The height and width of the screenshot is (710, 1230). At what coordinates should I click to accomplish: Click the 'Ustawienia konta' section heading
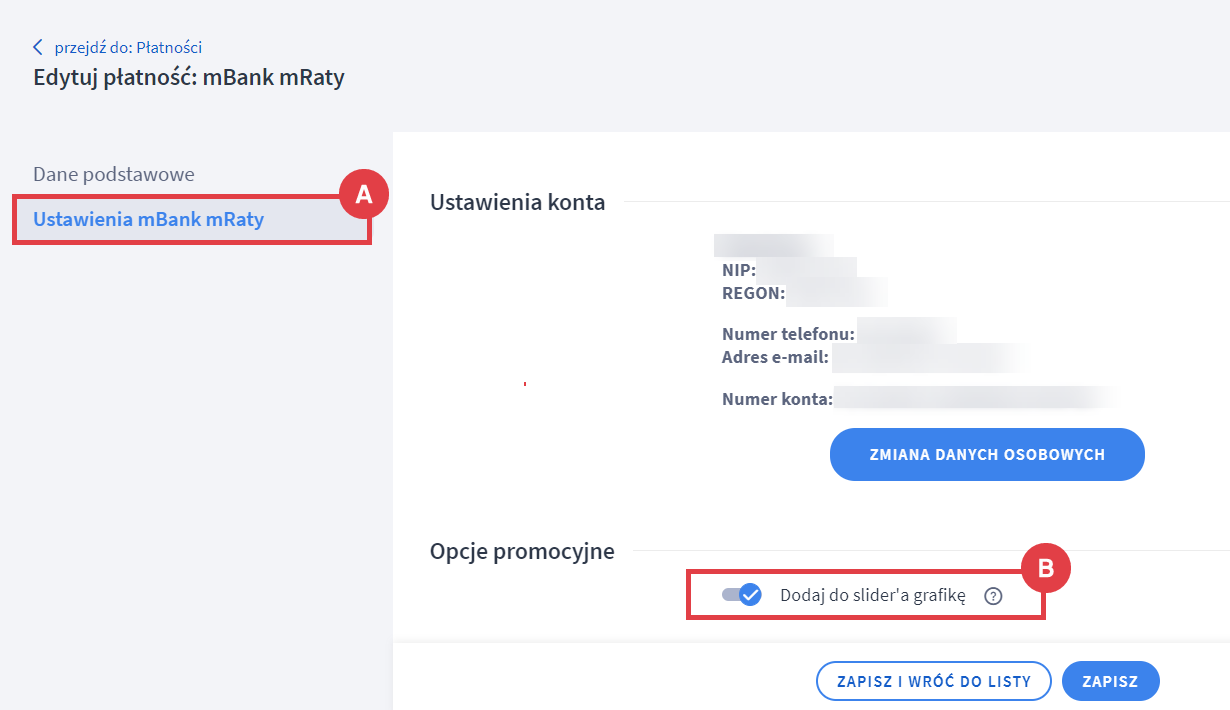[517, 202]
